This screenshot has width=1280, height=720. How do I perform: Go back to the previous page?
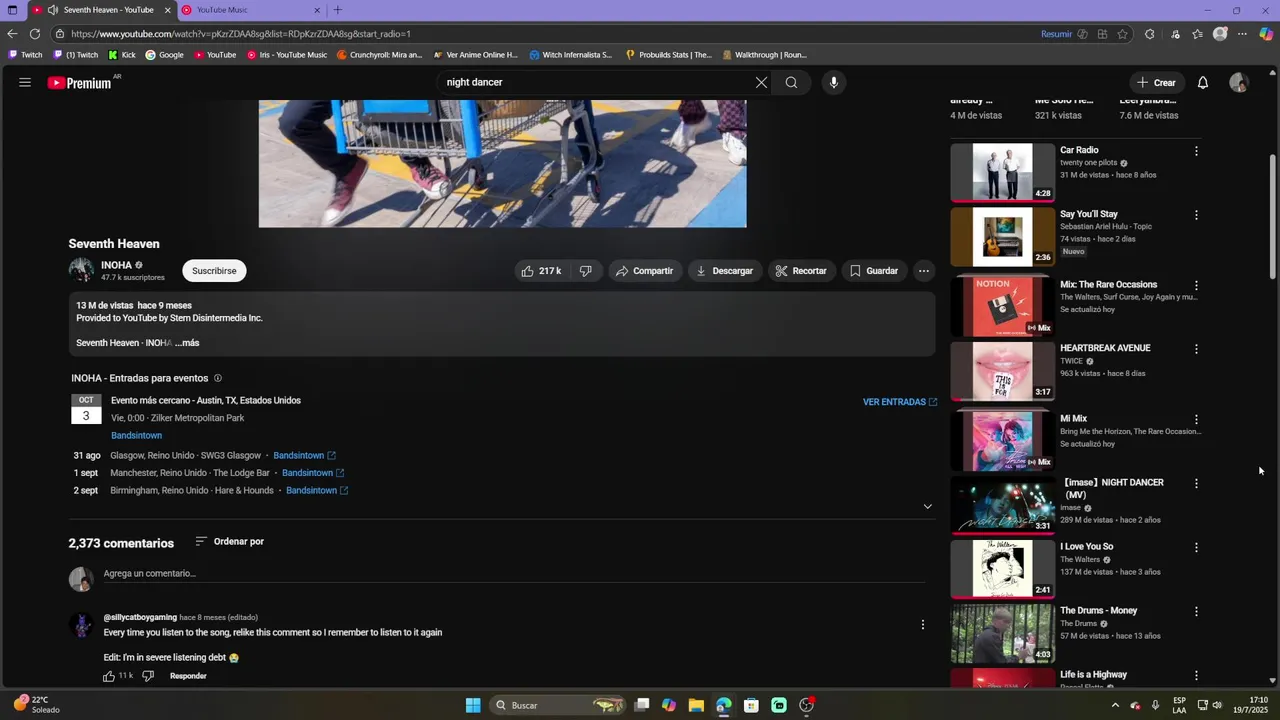(12, 34)
